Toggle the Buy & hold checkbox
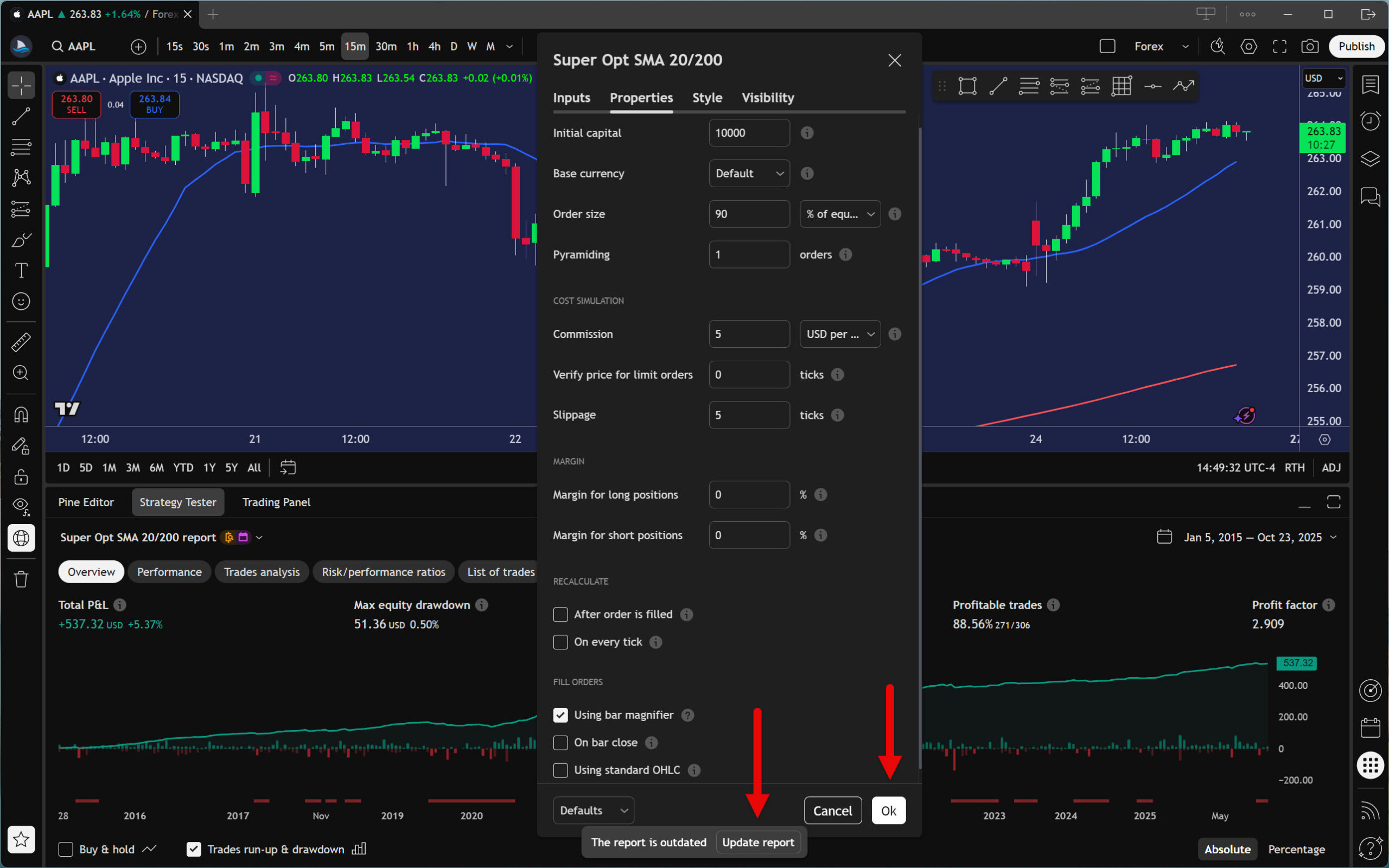 click(66, 849)
